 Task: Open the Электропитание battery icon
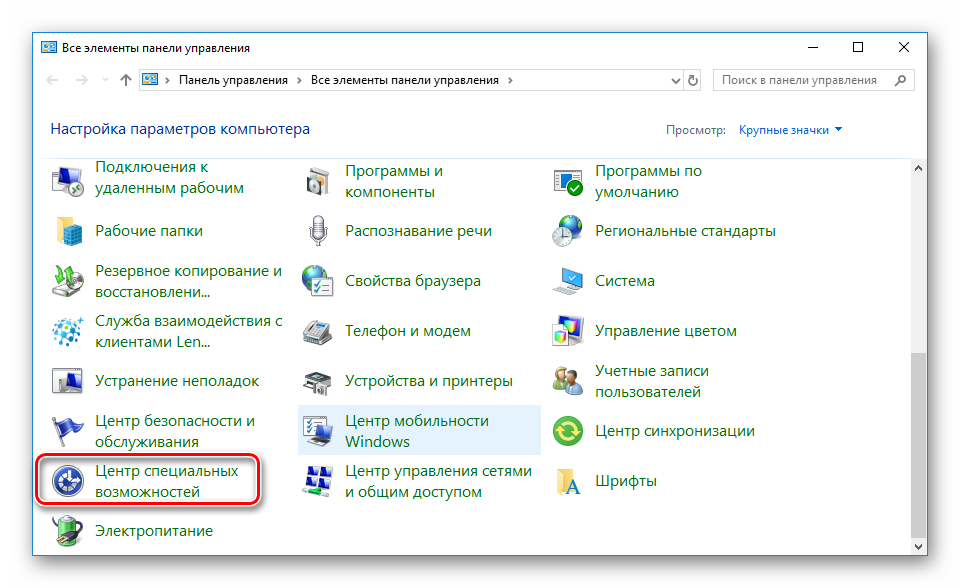coord(67,531)
